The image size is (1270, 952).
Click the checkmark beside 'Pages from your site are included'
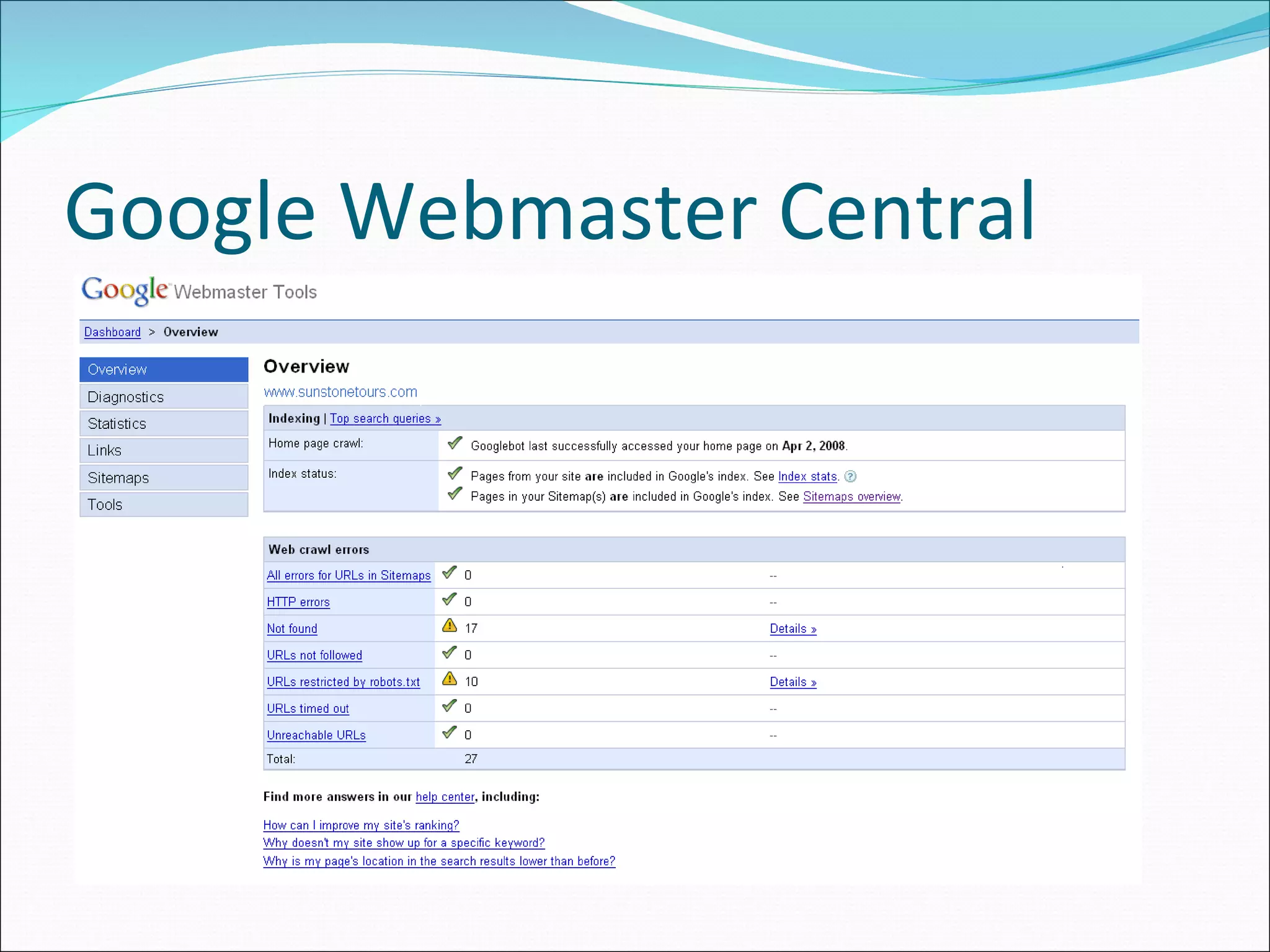coord(455,474)
